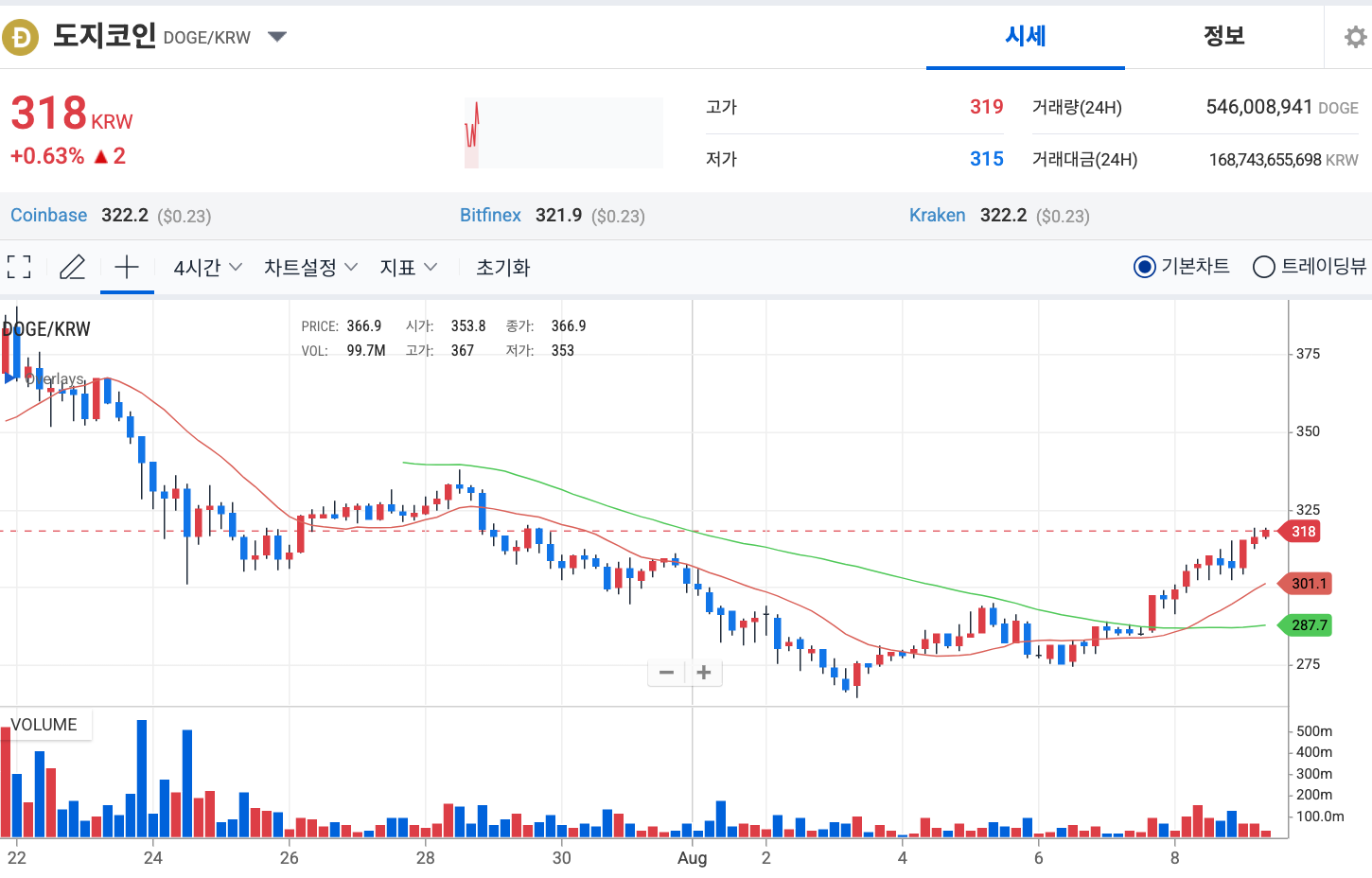The width and height of the screenshot is (1372, 878).
Task: Click the 고가 value 319
Action: tap(986, 107)
